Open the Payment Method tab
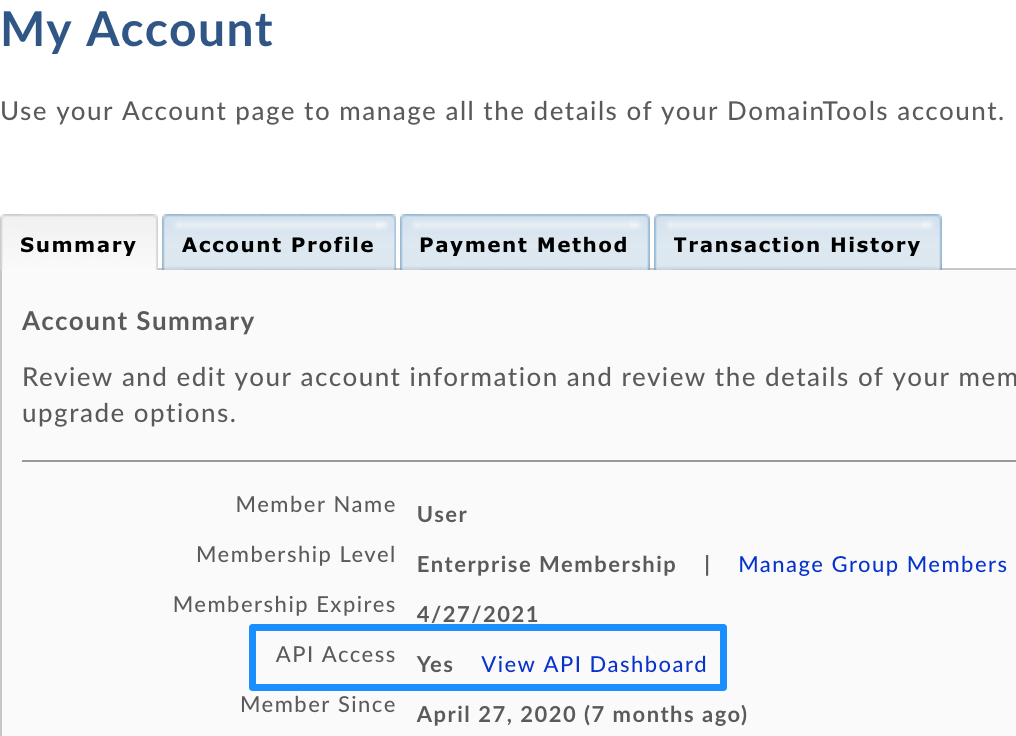Viewport: 1016px width, 736px height. pos(524,244)
